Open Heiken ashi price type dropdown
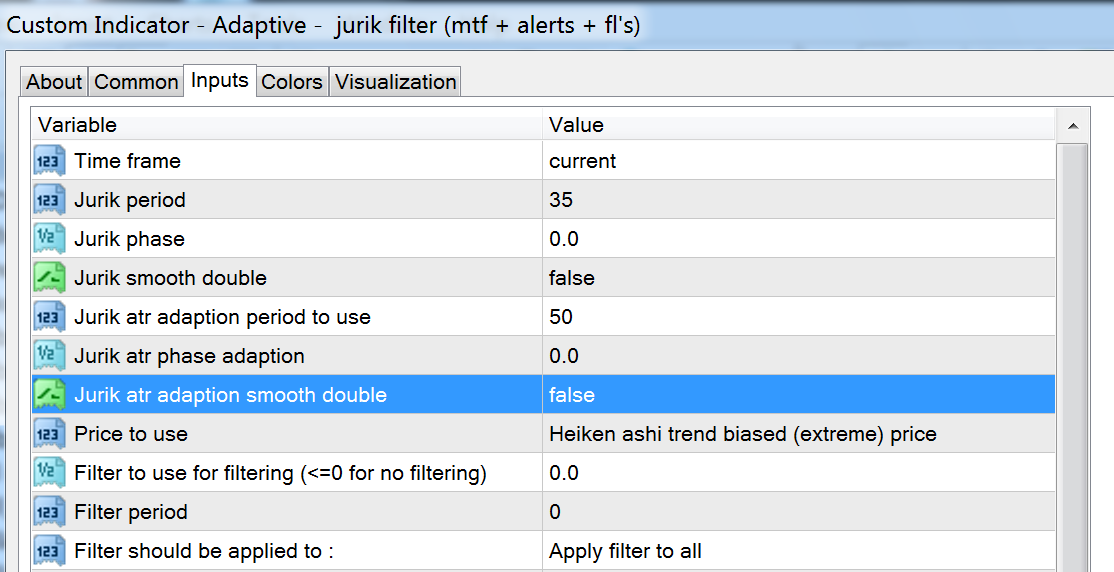 pos(742,434)
